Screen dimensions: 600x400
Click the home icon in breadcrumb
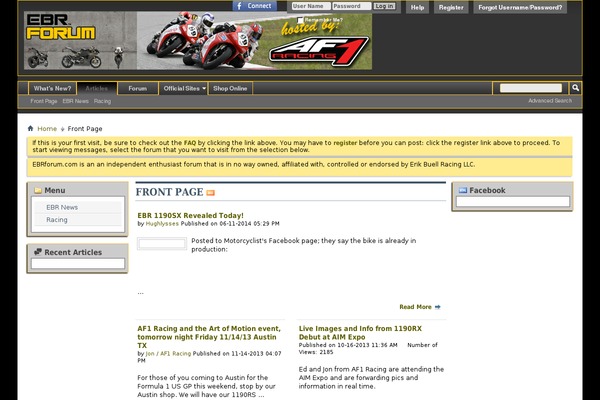click(31, 128)
